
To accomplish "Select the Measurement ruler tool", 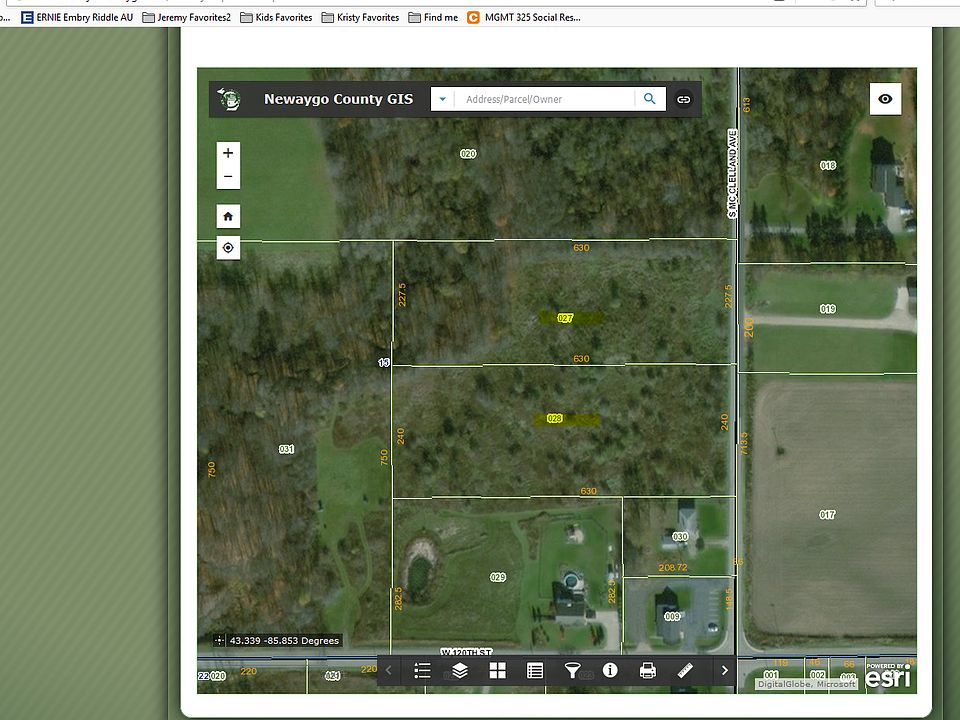I will click(x=685, y=671).
